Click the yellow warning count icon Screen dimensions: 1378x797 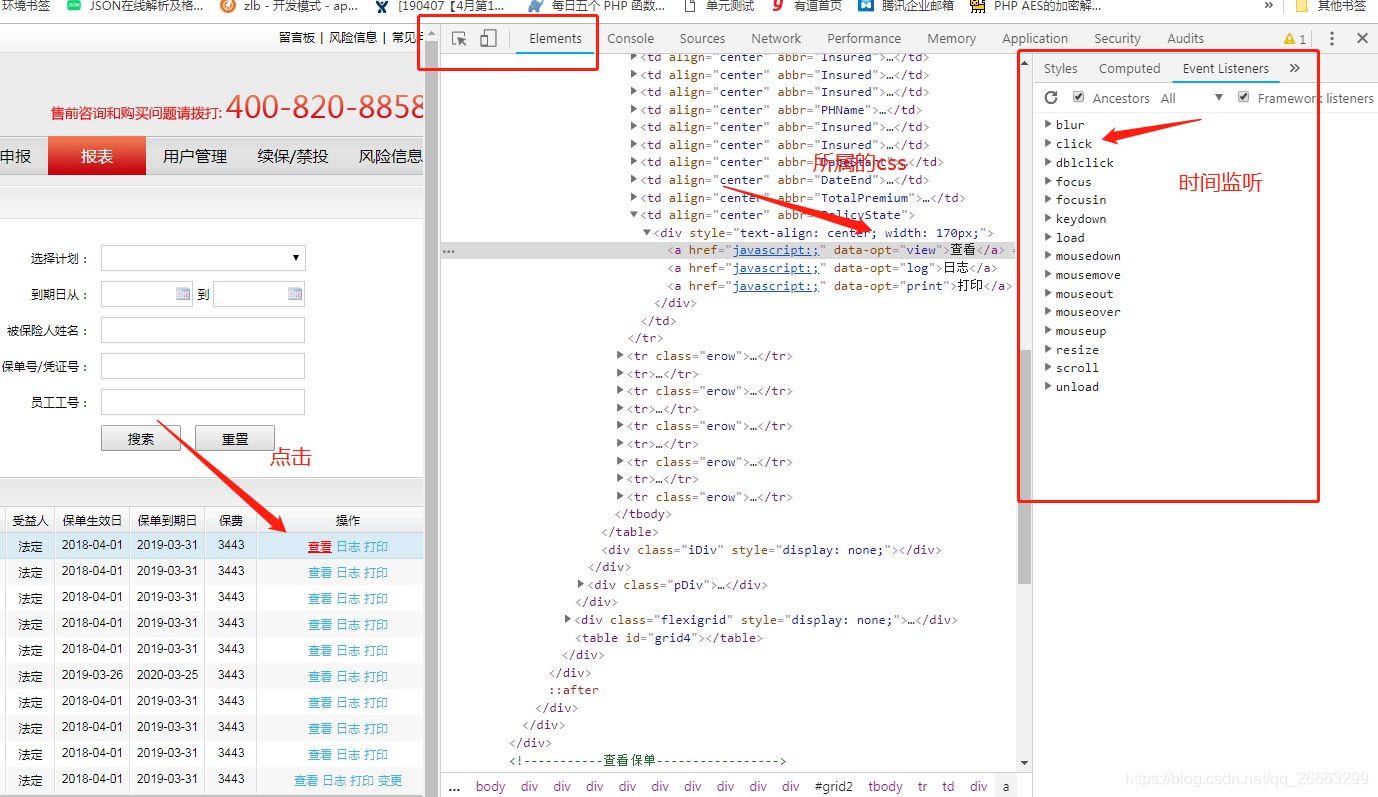tap(1295, 39)
